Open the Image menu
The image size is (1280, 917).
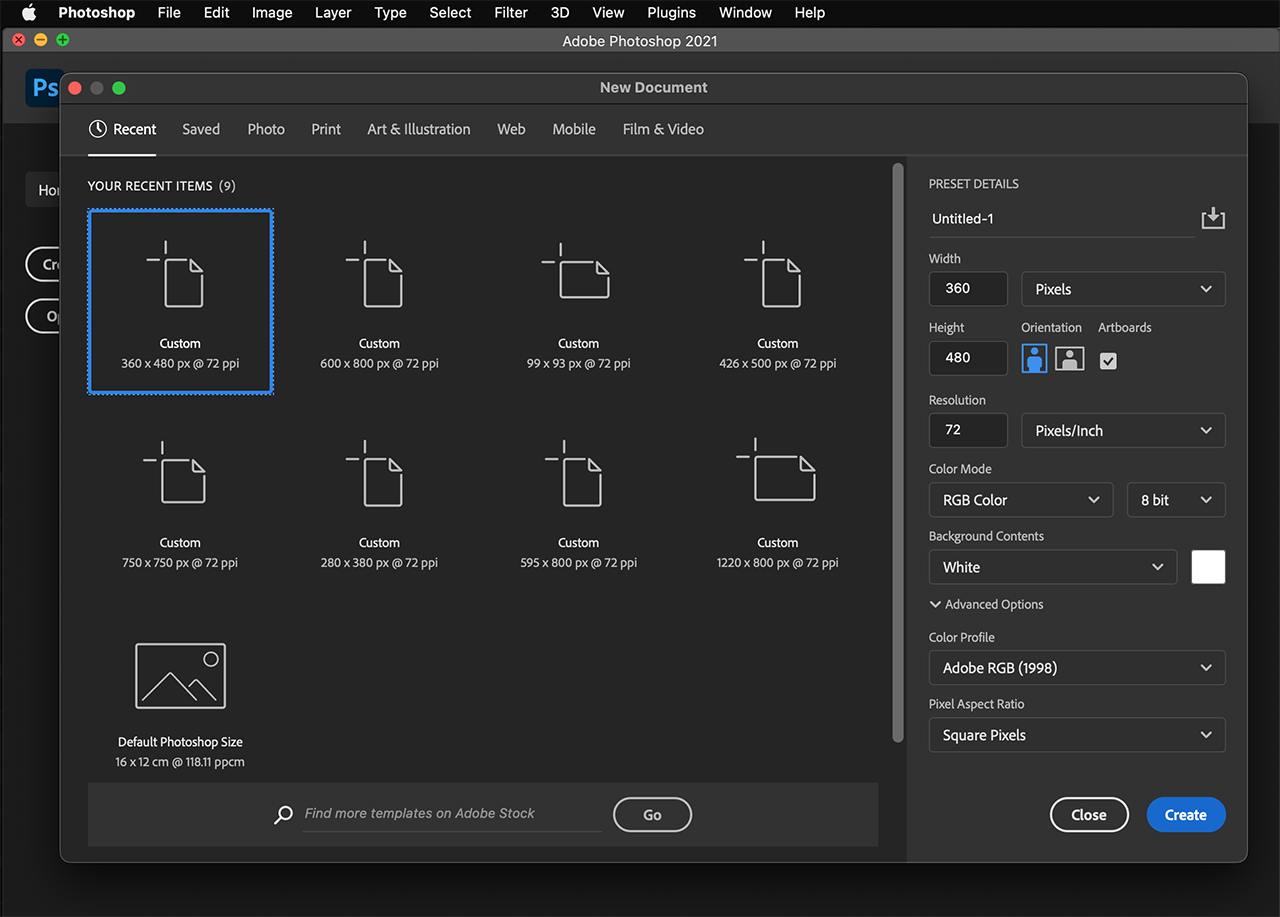272,13
